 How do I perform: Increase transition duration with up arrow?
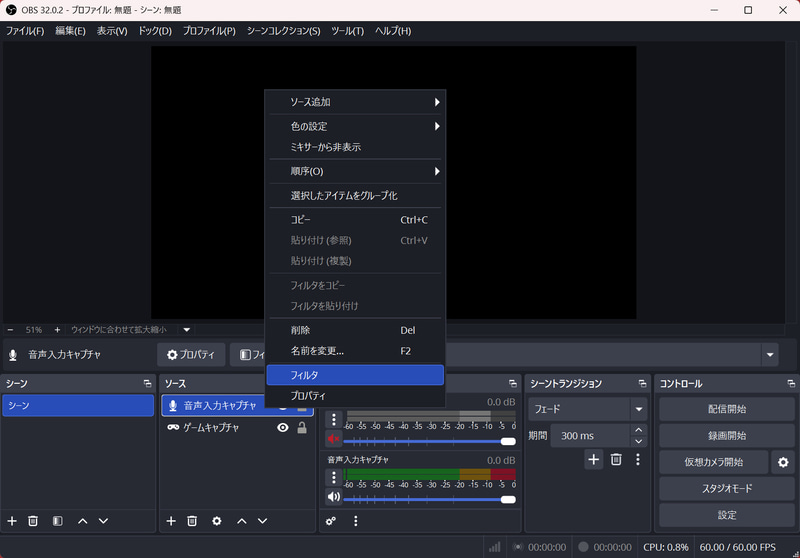pyautogui.click(x=638, y=429)
